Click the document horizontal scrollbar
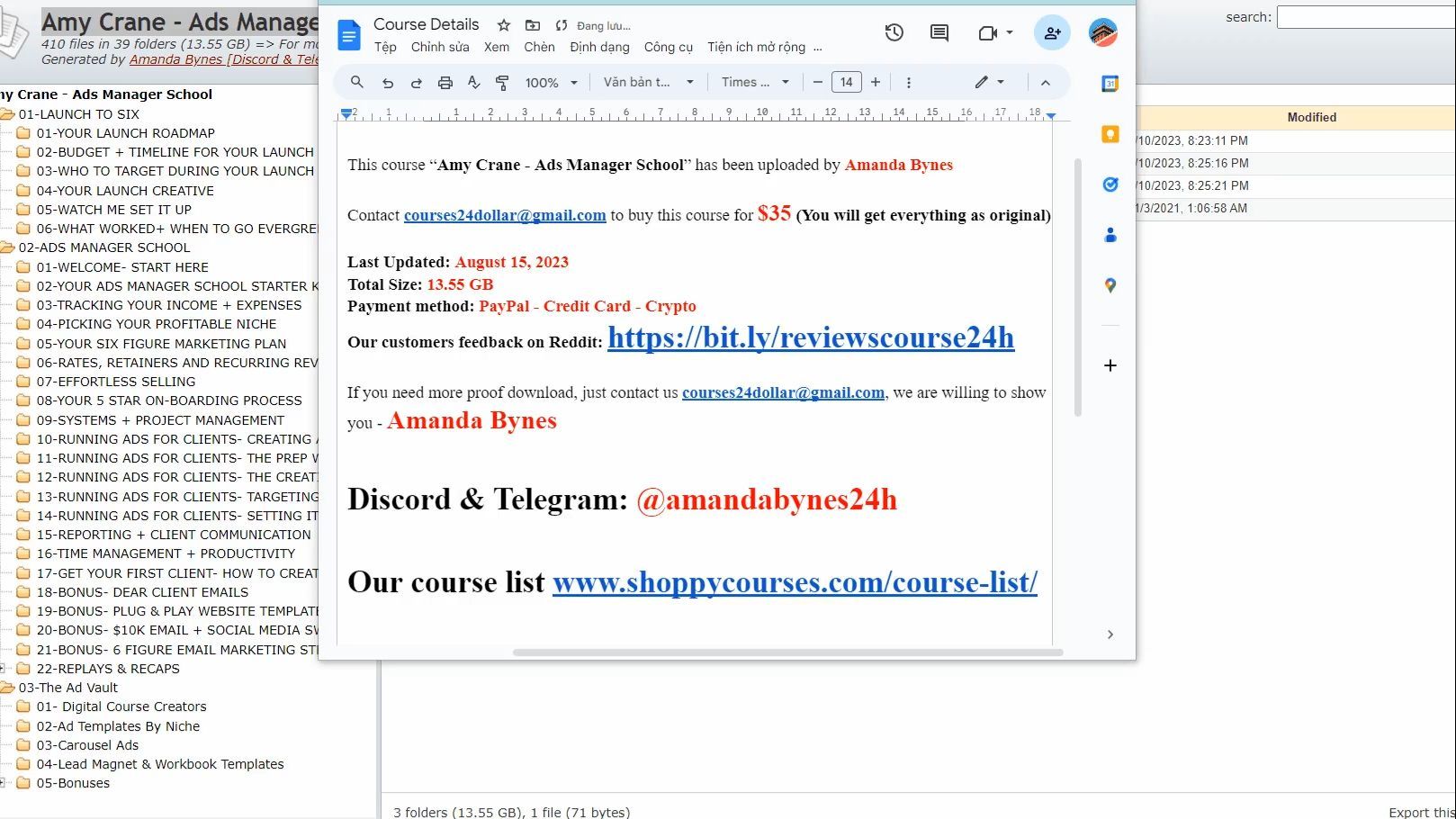 coord(787,652)
